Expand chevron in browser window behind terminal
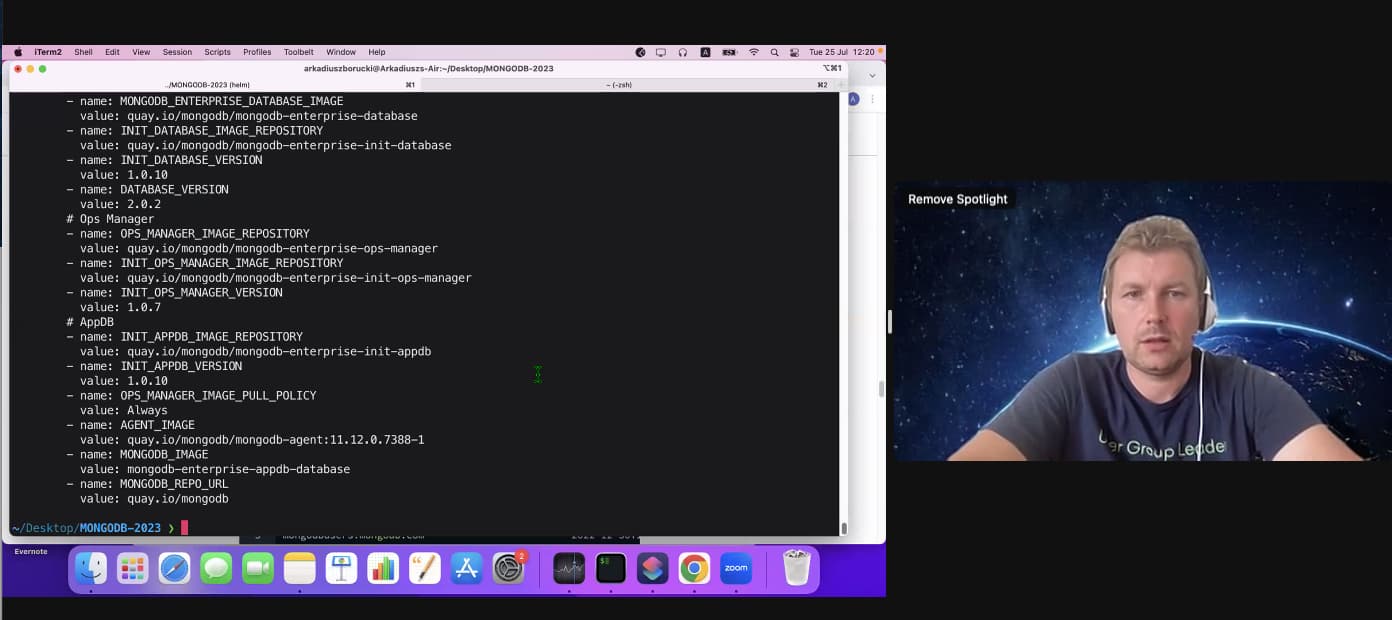 click(x=871, y=75)
